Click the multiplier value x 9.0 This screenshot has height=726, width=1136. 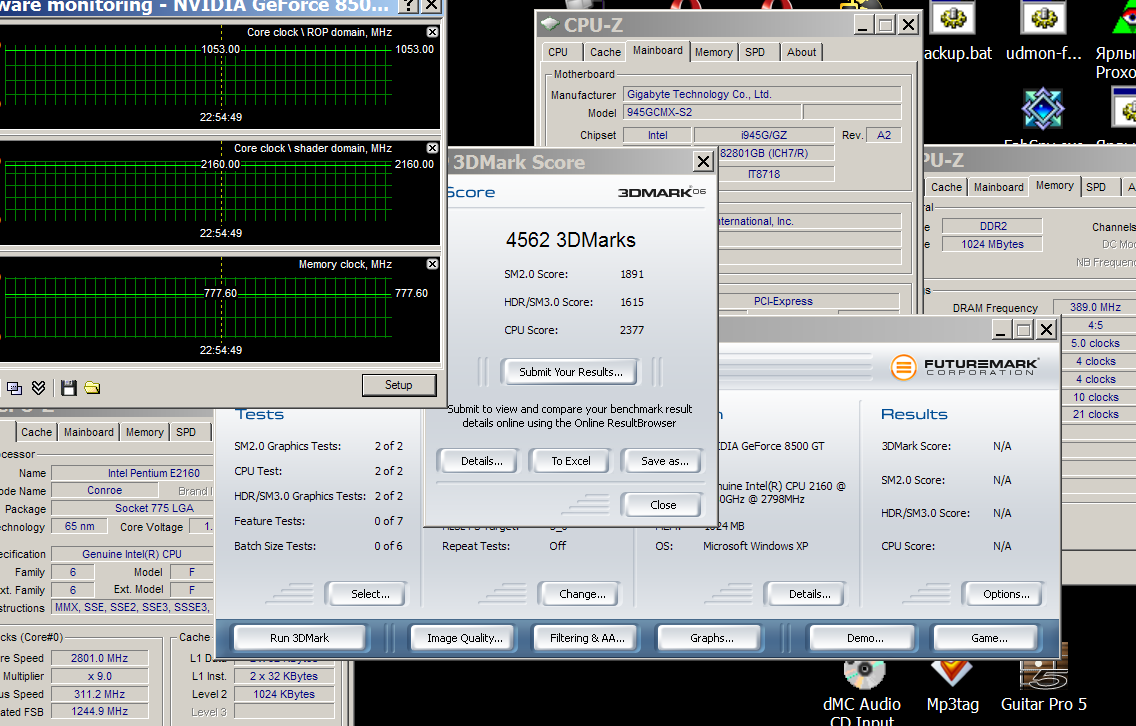pyautogui.click(x=99, y=676)
